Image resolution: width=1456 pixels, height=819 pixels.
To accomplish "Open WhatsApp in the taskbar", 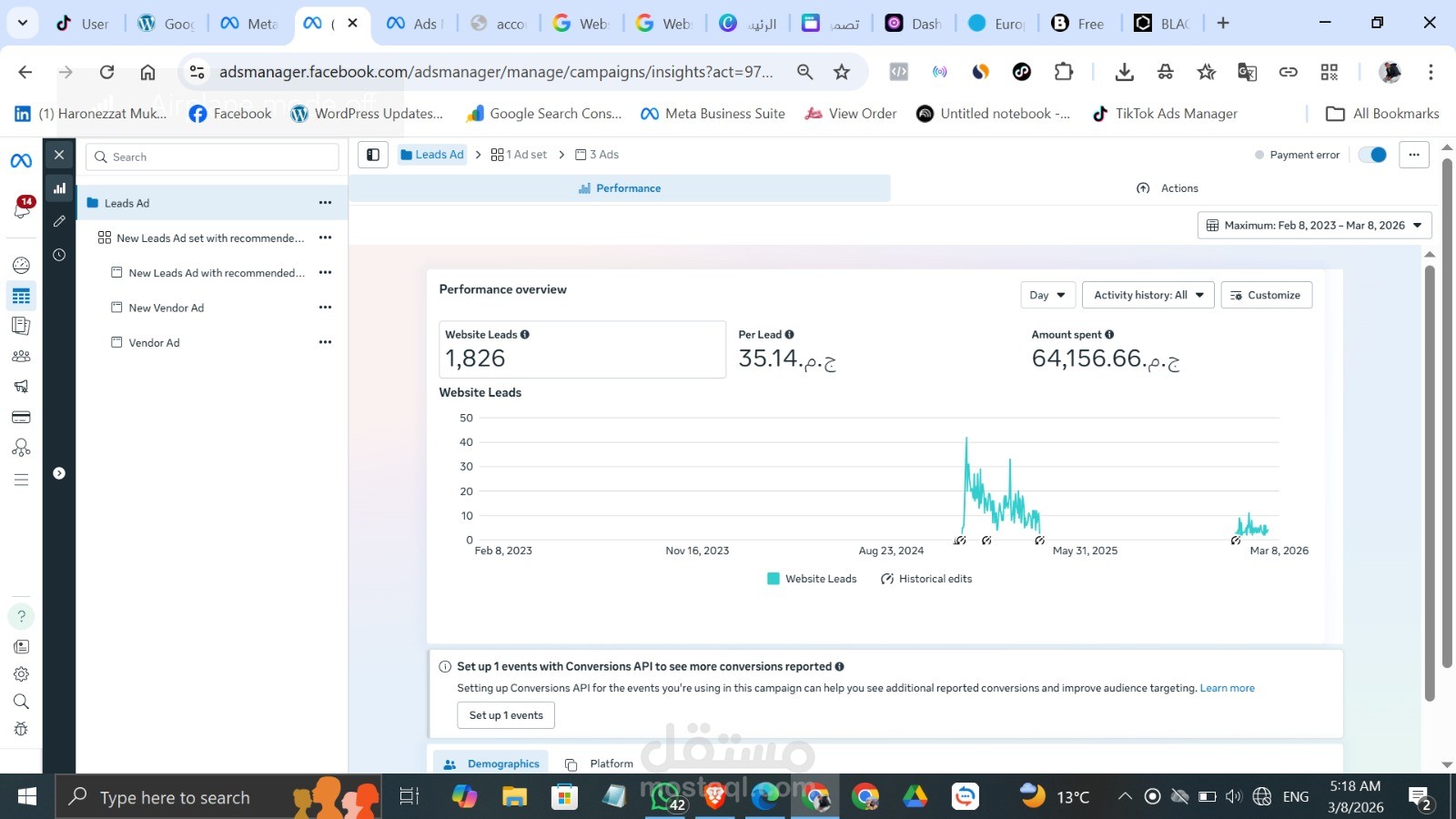I will [x=664, y=797].
